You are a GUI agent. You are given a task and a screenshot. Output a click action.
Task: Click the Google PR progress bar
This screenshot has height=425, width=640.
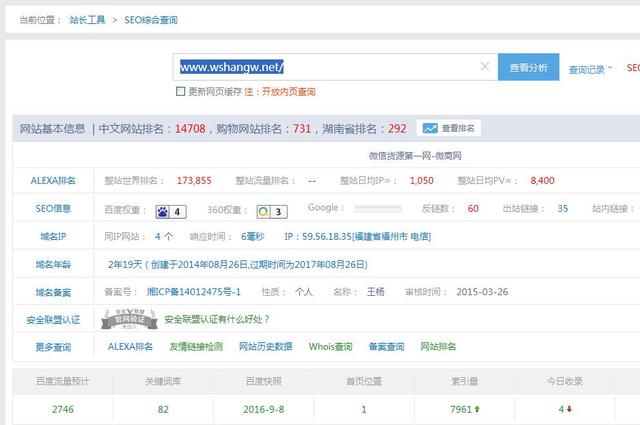tap(378, 209)
